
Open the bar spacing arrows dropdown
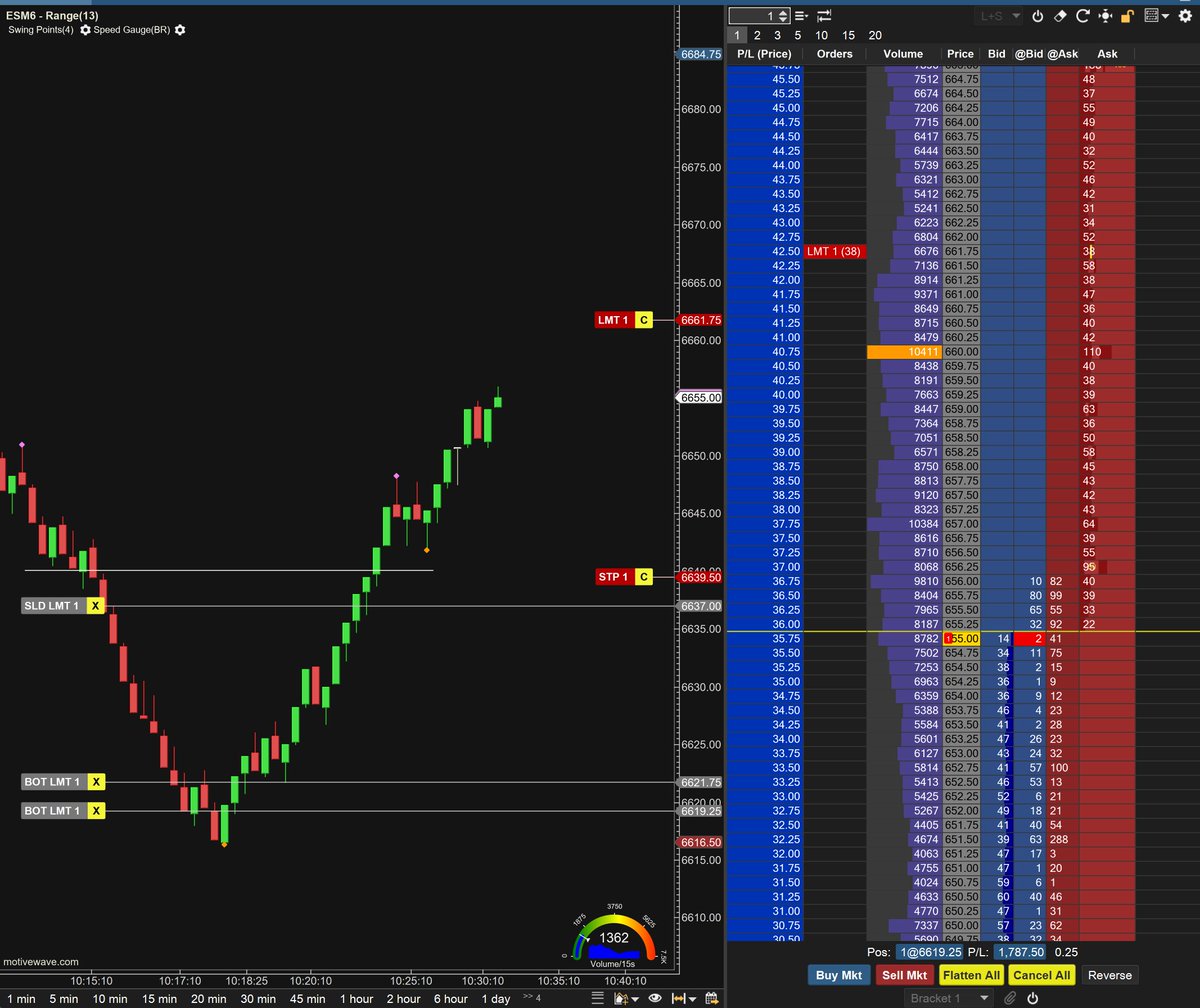click(684, 998)
